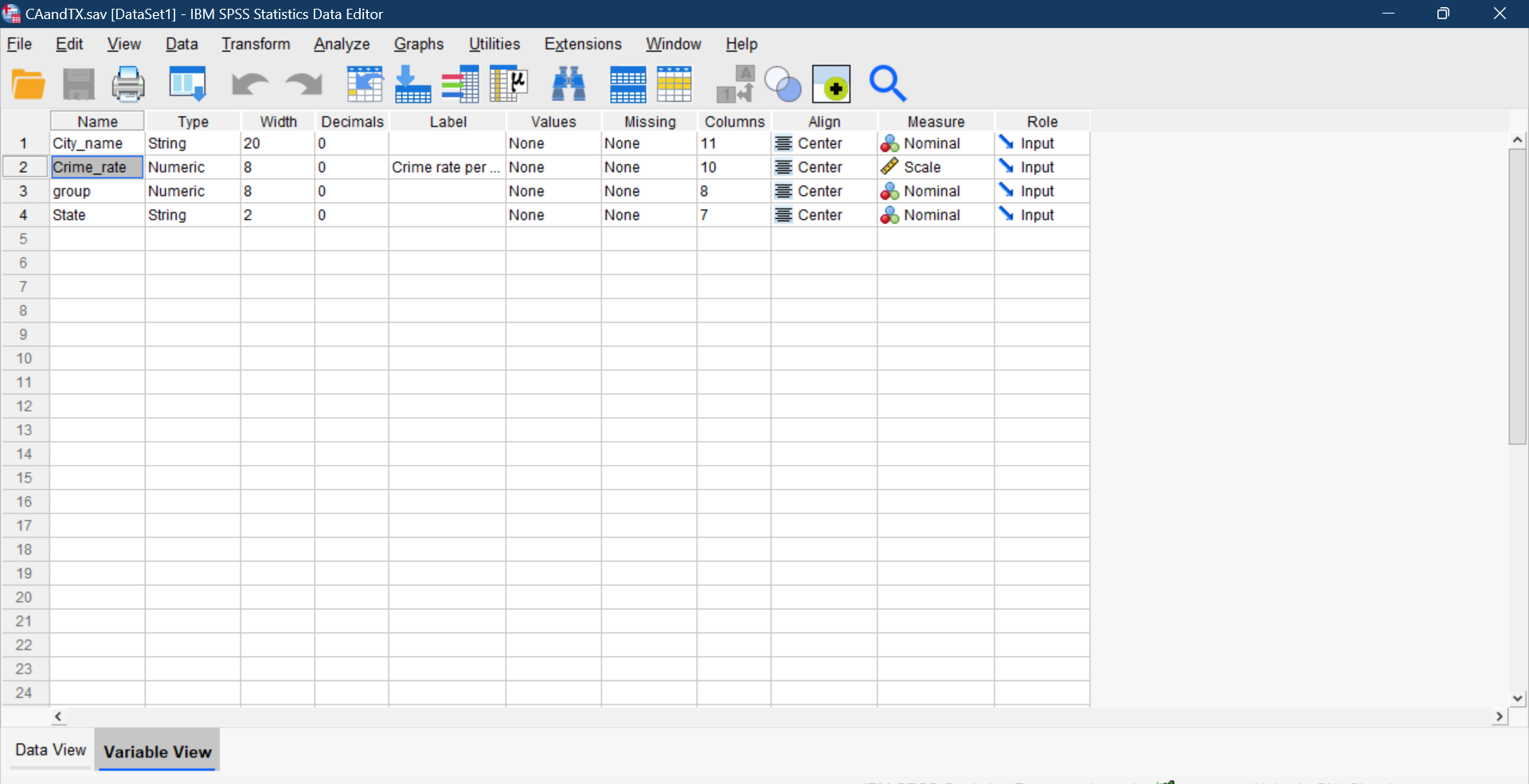Select the Name cell of the State variable
Screen dimensions: 1529x784
pos(96,215)
